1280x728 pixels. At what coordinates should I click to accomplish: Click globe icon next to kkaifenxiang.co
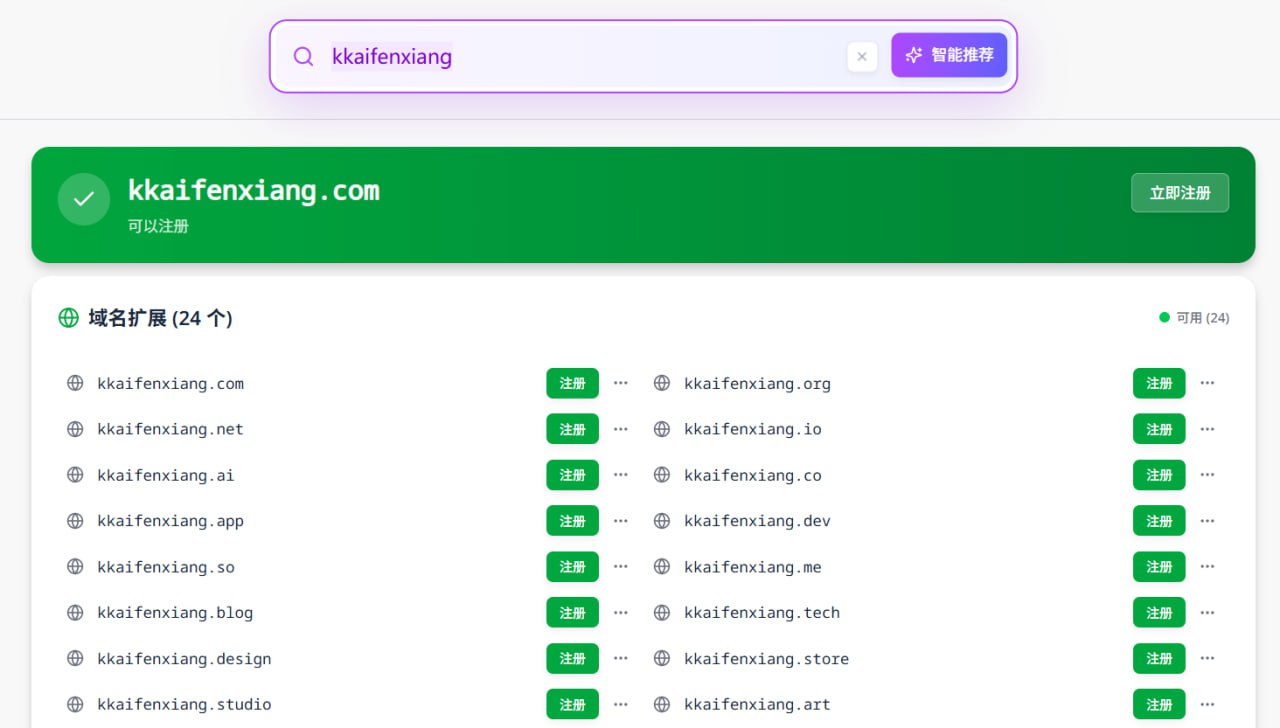(x=662, y=475)
